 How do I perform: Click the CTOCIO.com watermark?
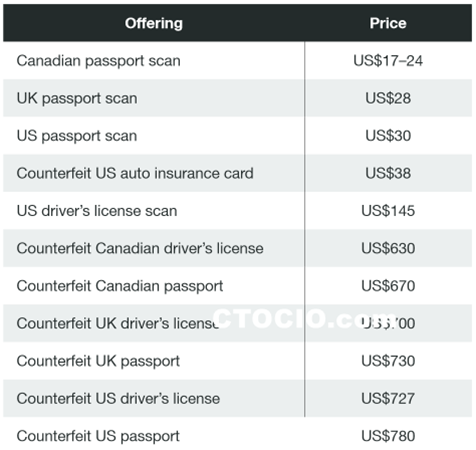point(304,318)
